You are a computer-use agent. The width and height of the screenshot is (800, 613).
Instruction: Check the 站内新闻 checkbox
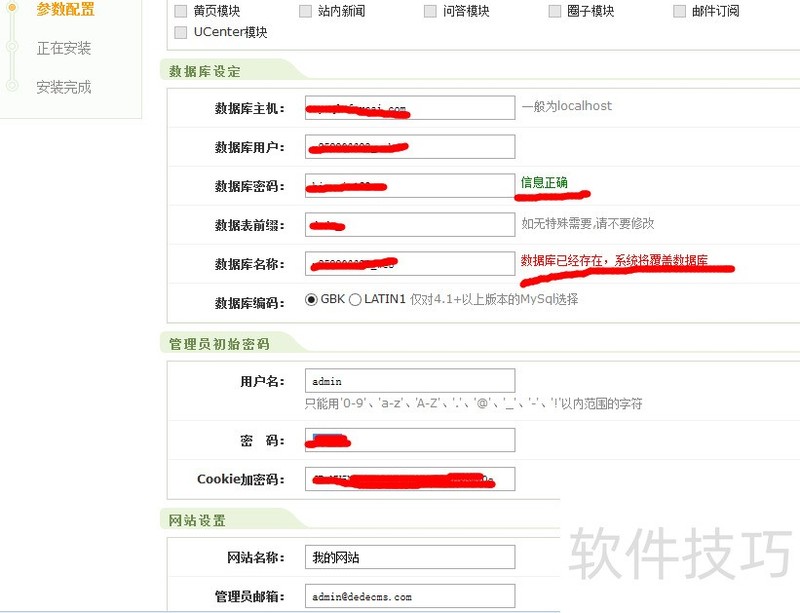click(305, 11)
